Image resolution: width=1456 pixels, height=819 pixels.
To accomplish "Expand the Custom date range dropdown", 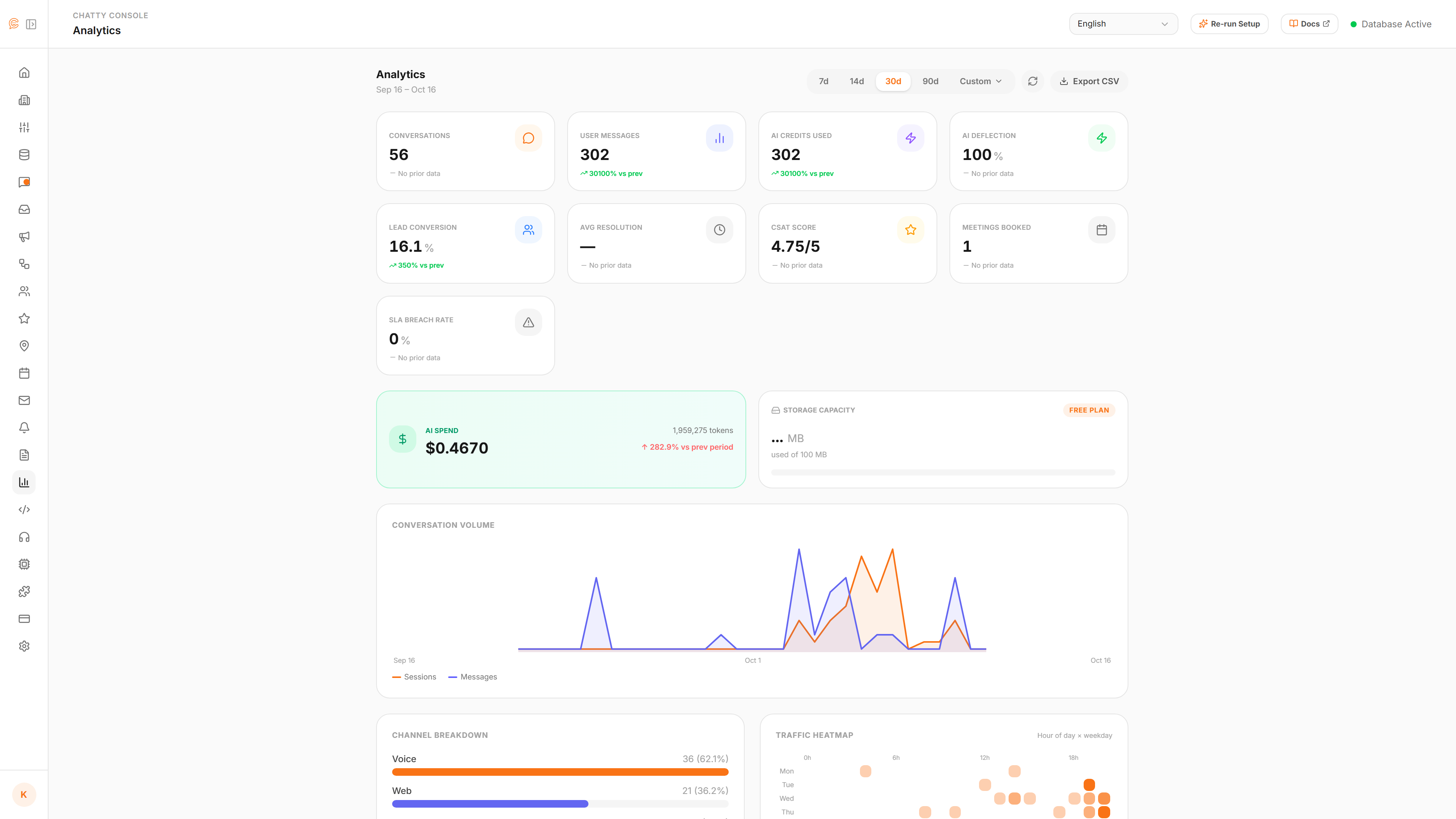I will click(x=981, y=82).
